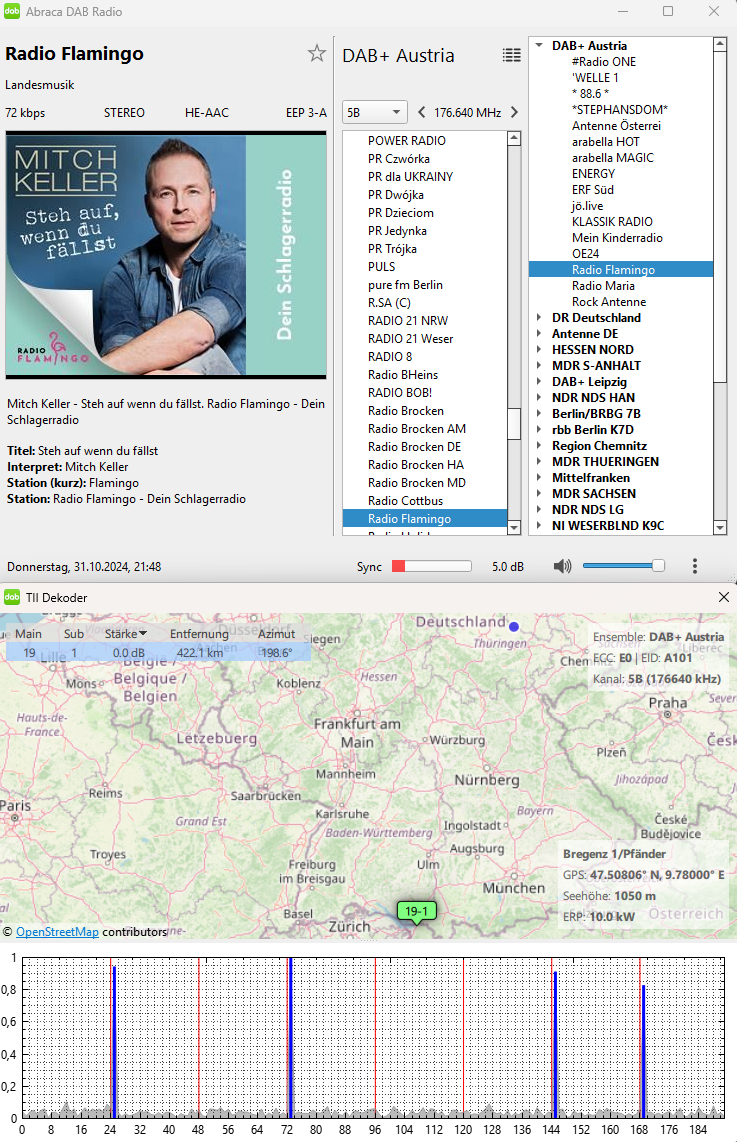Viewport: 737px width, 1142px height.
Task: Expand the Berlin/BRBG 7B ensemble
Action: [539, 414]
